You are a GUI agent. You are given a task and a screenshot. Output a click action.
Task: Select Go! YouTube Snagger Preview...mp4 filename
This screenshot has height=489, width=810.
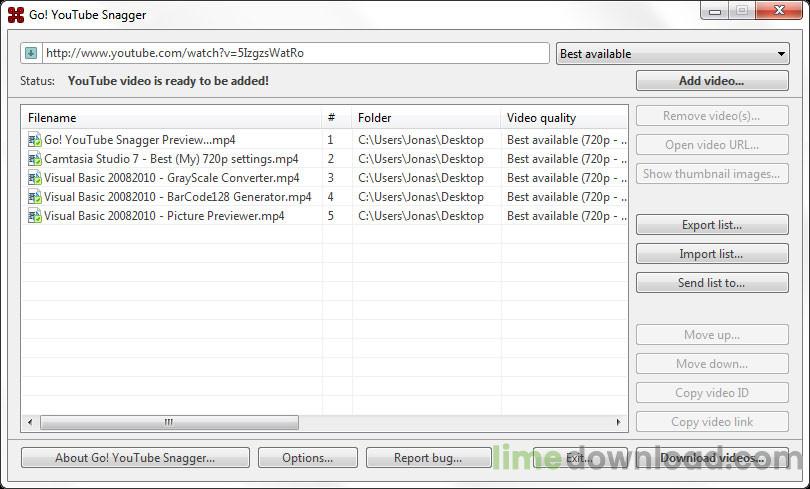(x=139, y=140)
